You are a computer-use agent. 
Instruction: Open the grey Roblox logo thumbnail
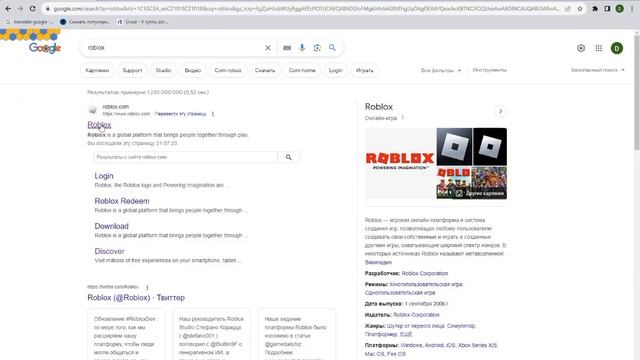coord(454,146)
